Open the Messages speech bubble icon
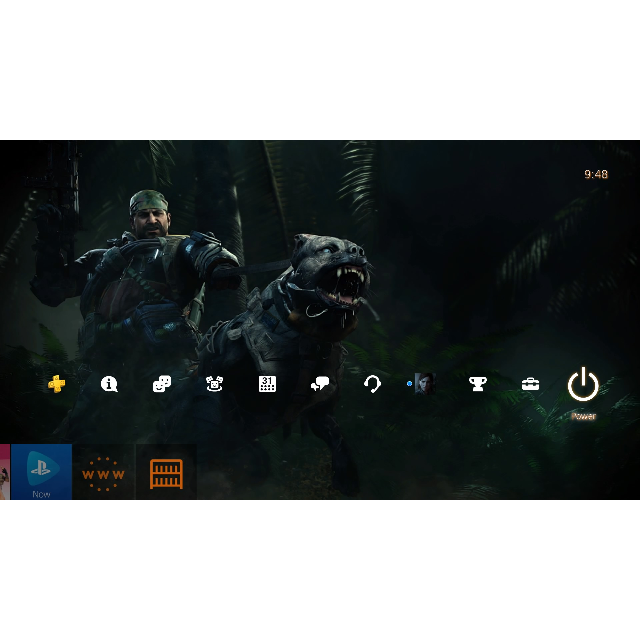Screen dimensions: 640x640 pos(320,384)
